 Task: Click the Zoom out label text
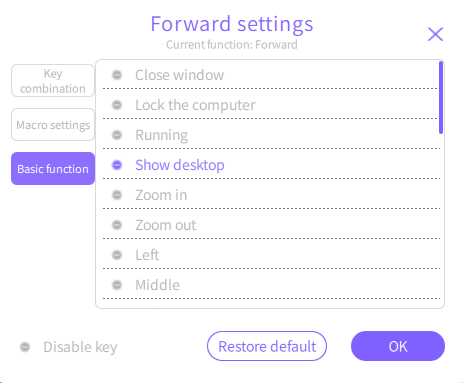166,225
